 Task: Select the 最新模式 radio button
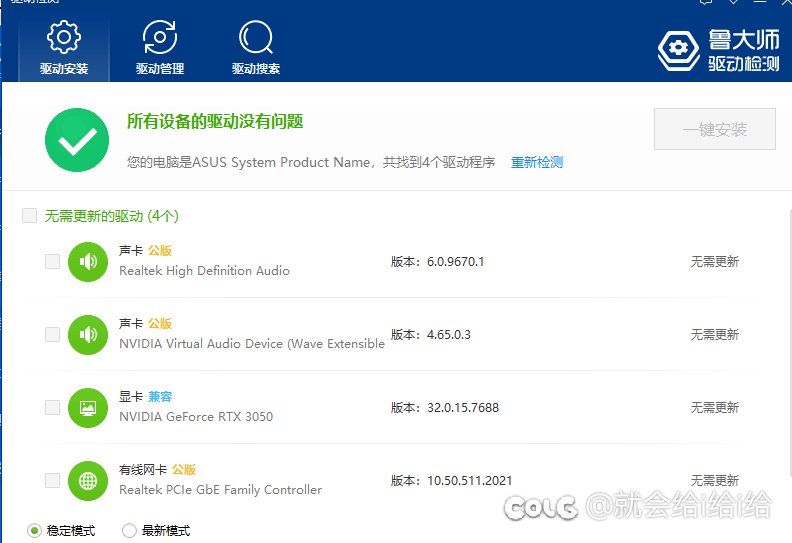coord(129,531)
